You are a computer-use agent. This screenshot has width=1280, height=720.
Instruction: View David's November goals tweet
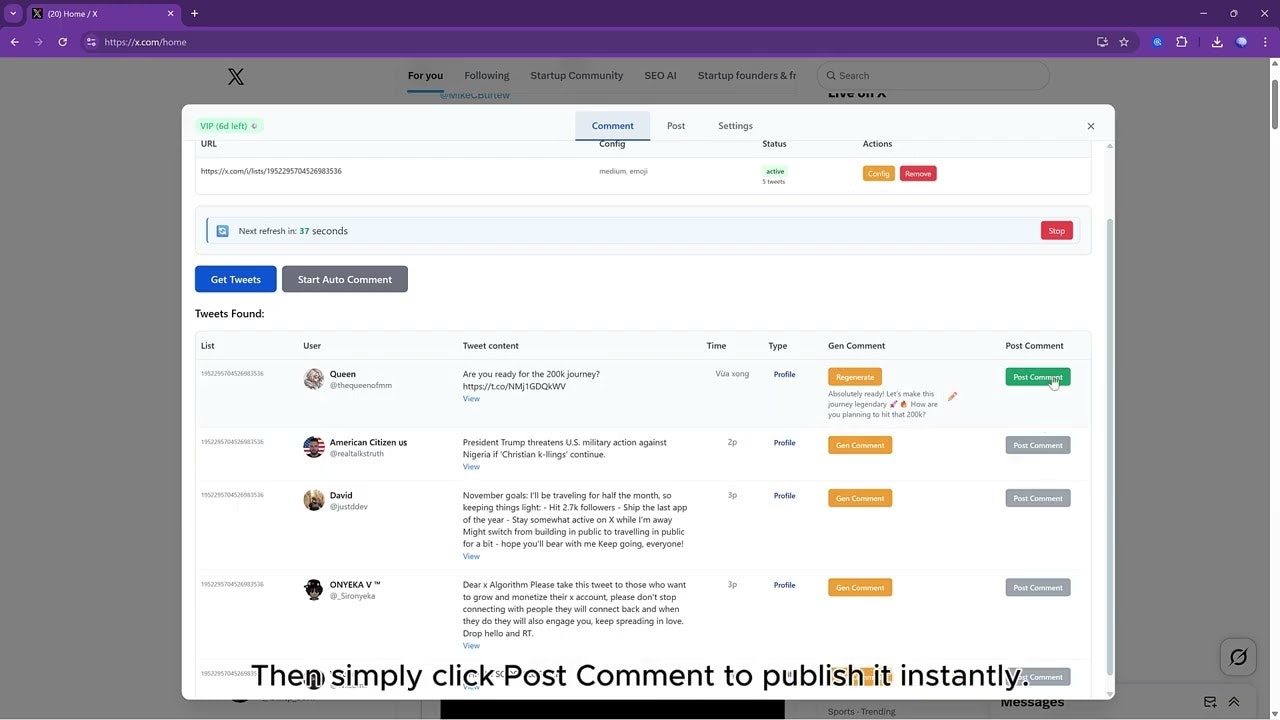click(471, 557)
